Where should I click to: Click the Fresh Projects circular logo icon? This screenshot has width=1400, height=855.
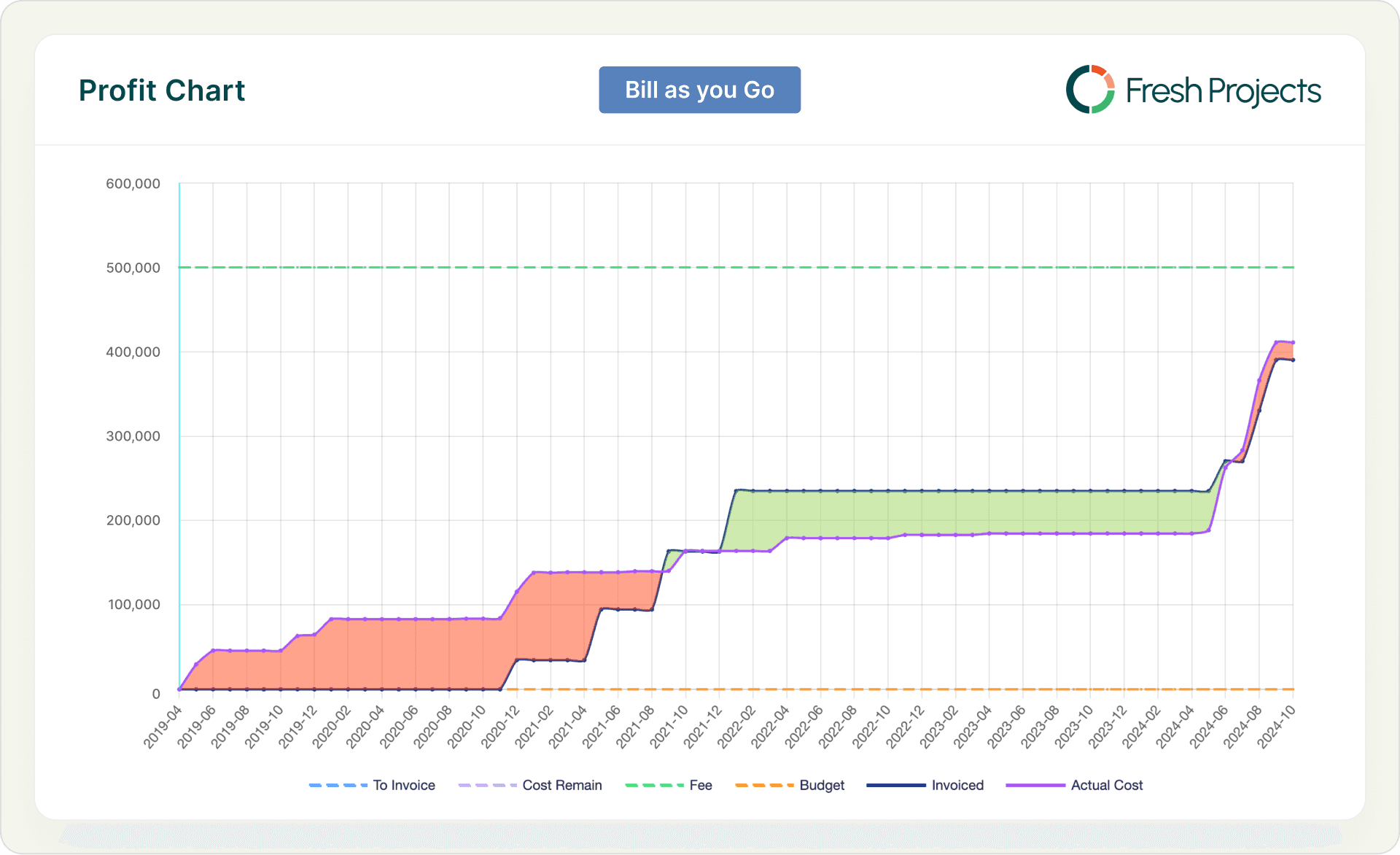1089,90
